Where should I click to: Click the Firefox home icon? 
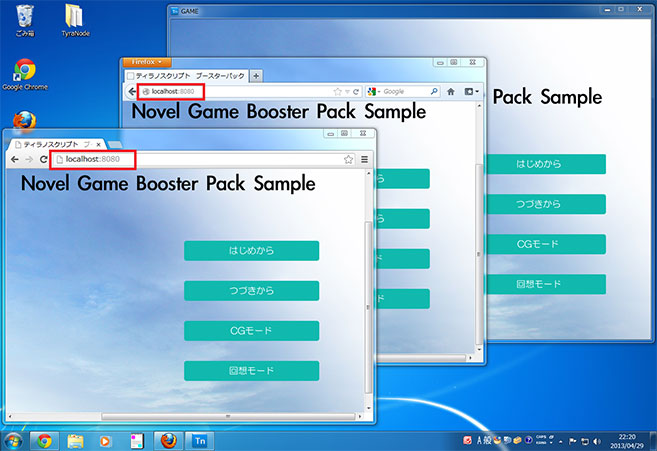click(451, 92)
